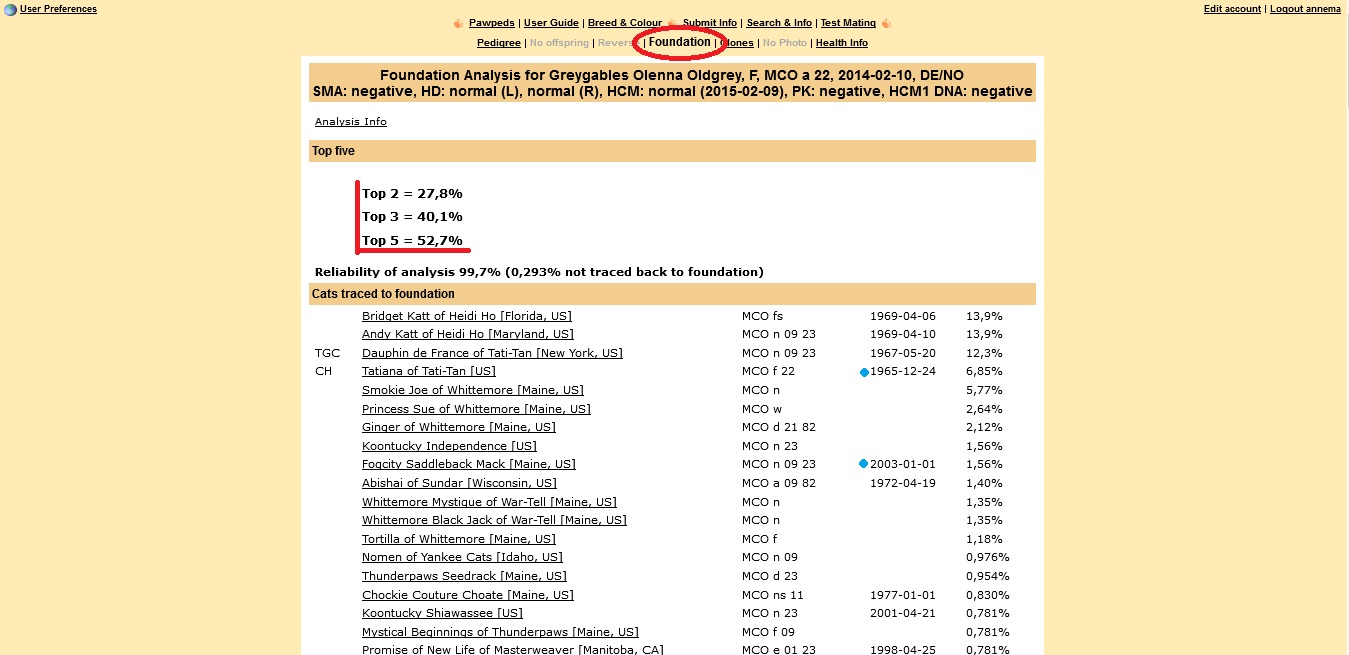Select the Top 2 = 27,8% text
The width and height of the screenshot is (1349, 655).
point(412,193)
